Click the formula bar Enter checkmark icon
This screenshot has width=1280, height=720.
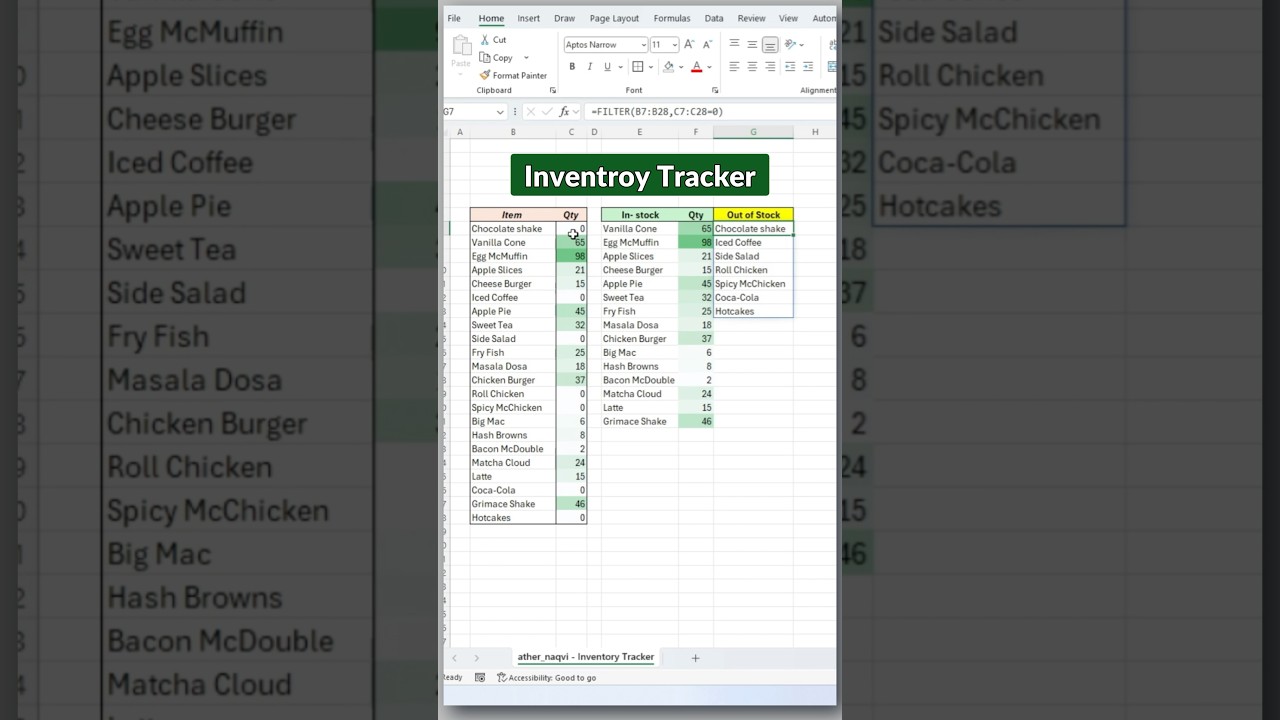547,112
